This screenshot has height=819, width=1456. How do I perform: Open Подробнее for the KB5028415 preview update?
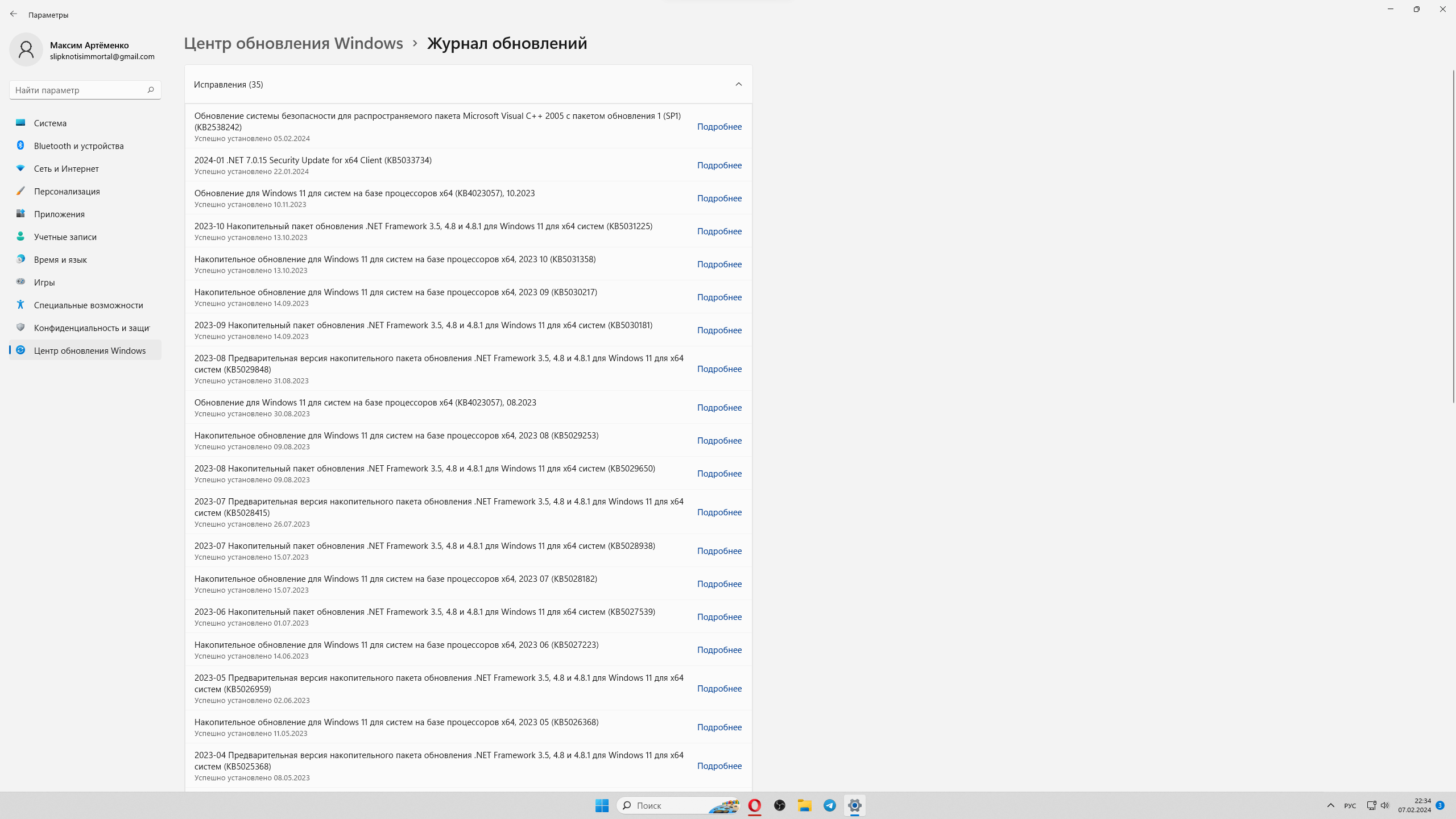click(x=719, y=512)
